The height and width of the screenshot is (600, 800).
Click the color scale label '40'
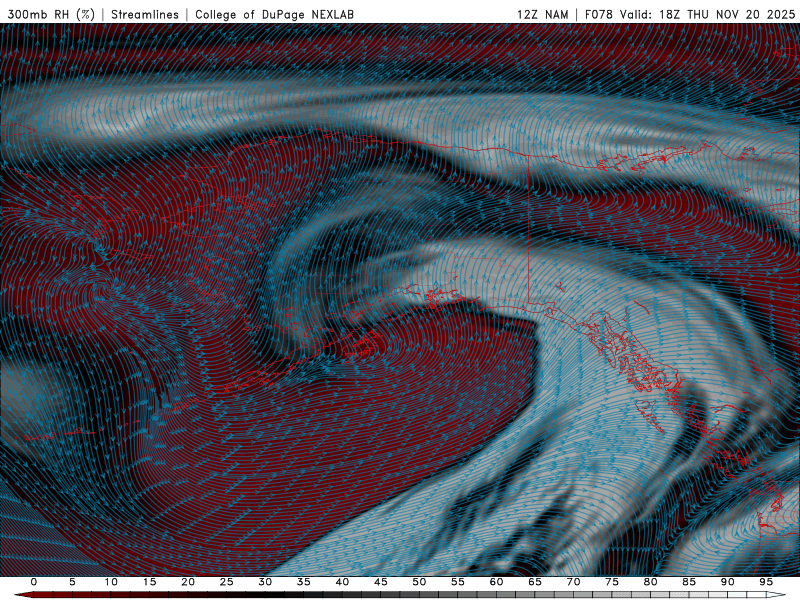click(x=342, y=582)
